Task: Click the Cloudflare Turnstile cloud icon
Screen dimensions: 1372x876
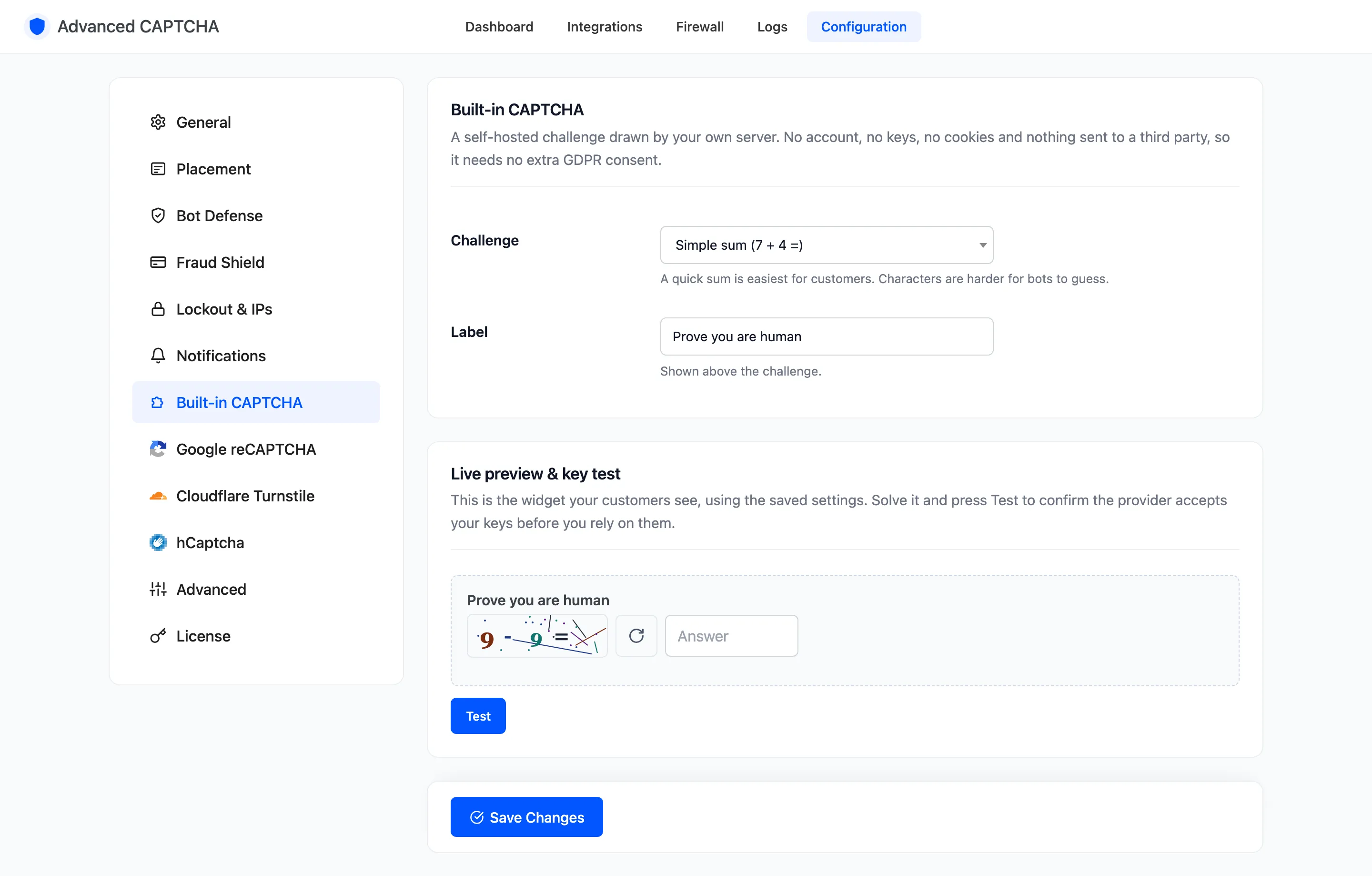Action: (x=158, y=496)
